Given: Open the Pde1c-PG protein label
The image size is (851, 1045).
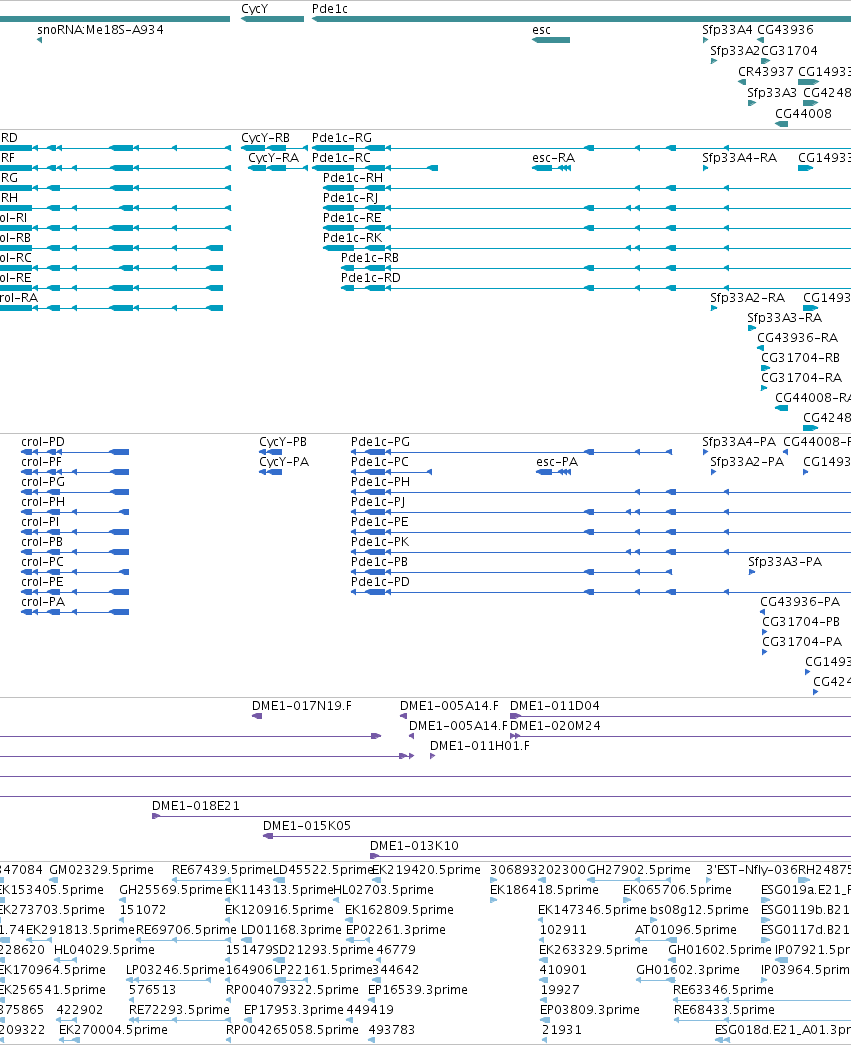Looking at the screenshot, I should [380, 441].
